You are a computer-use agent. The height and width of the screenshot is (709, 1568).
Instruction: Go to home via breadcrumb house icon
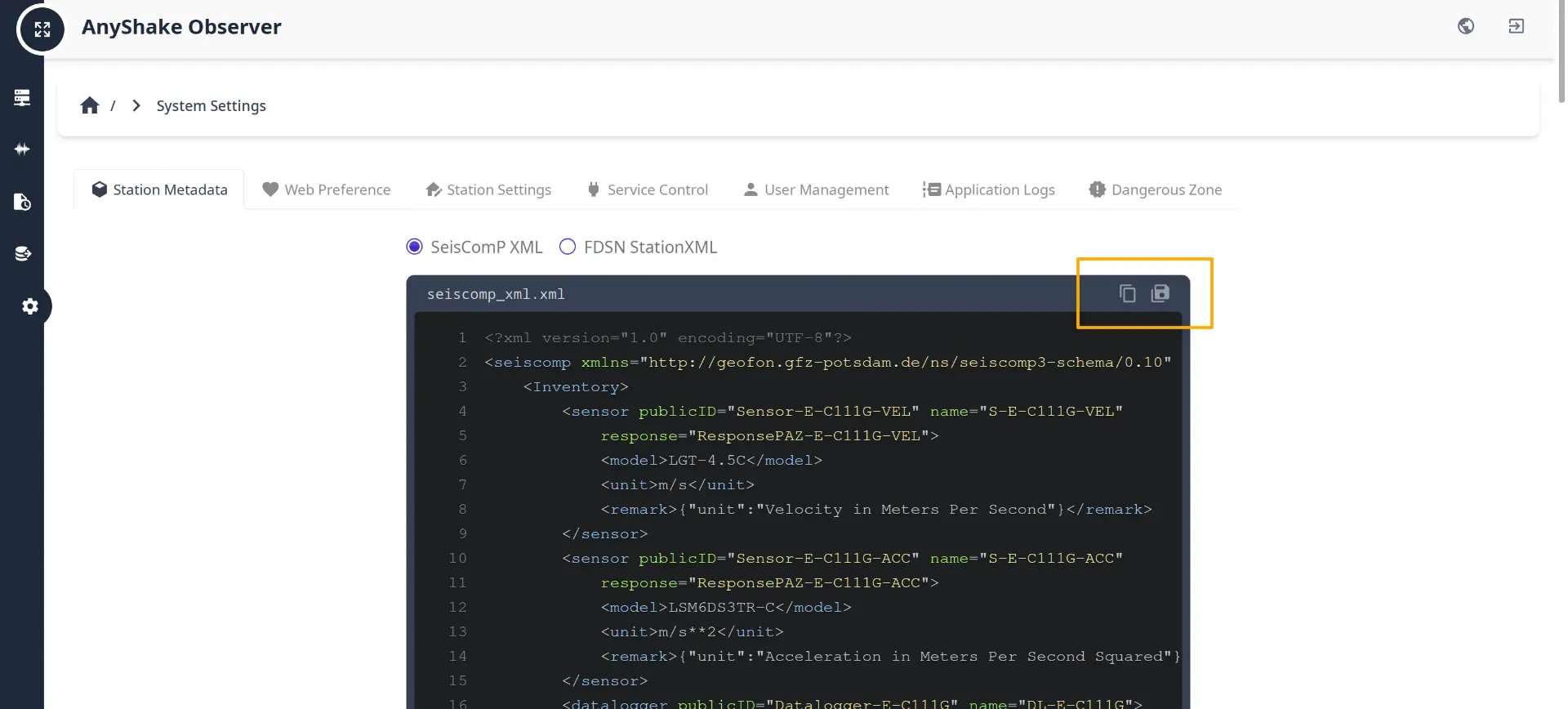point(90,105)
